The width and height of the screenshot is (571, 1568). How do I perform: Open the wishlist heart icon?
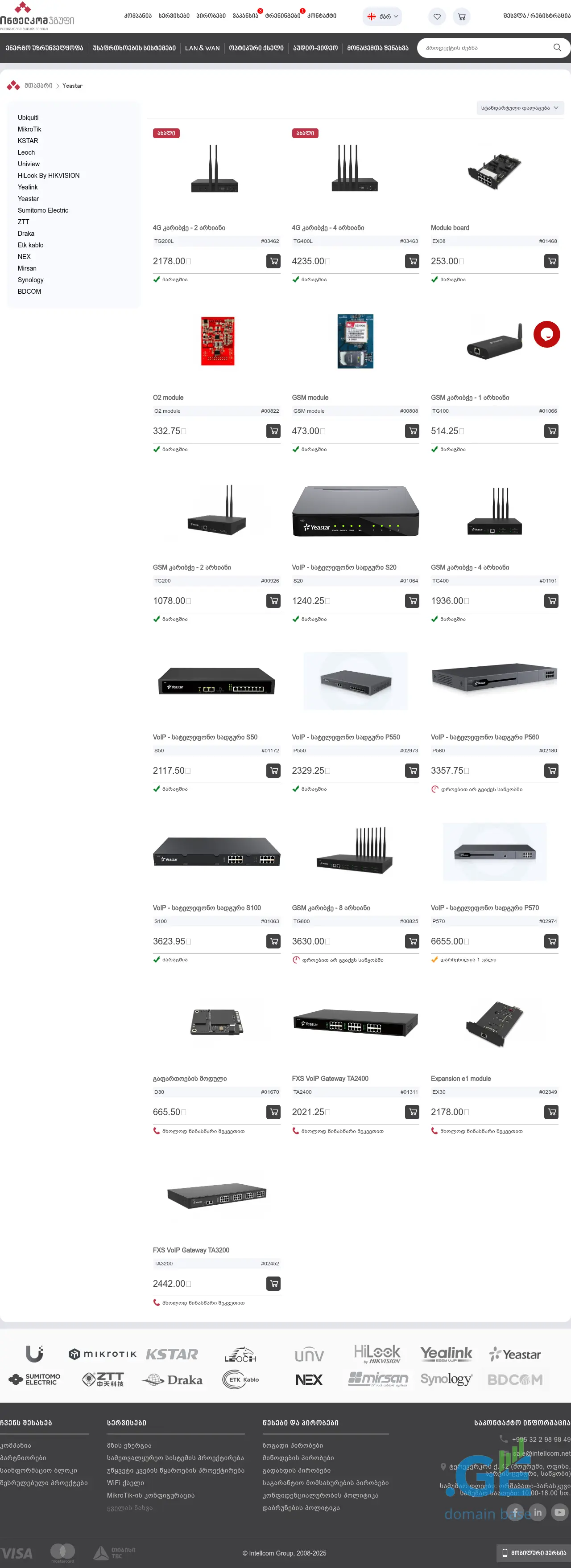pyautogui.click(x=437, y=16)
